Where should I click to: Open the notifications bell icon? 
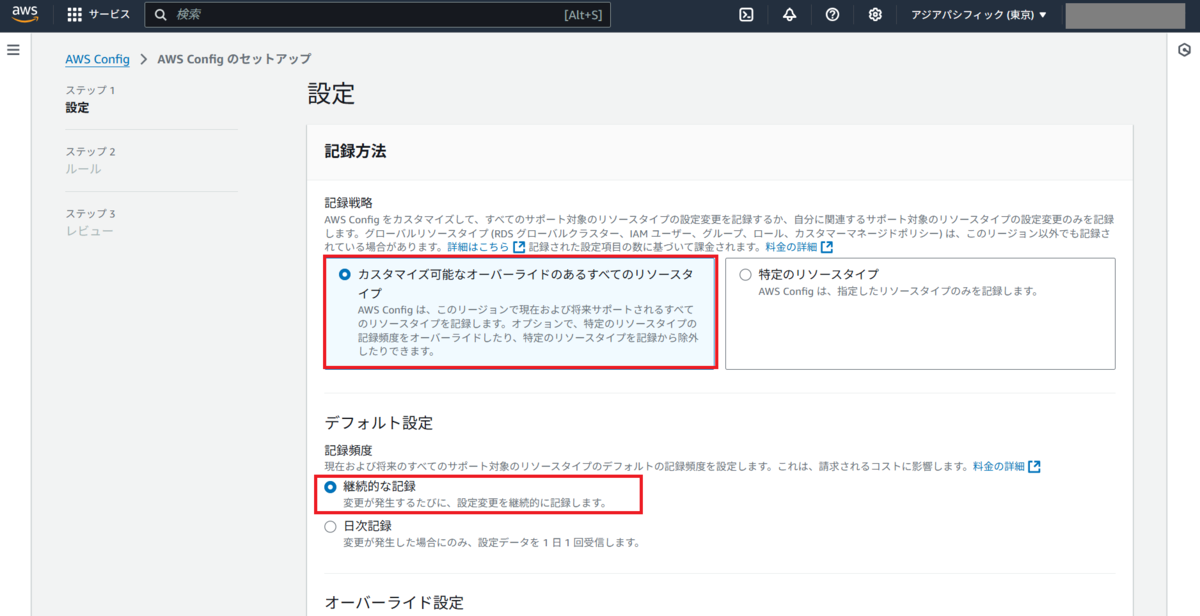click(x=789, y=15)
